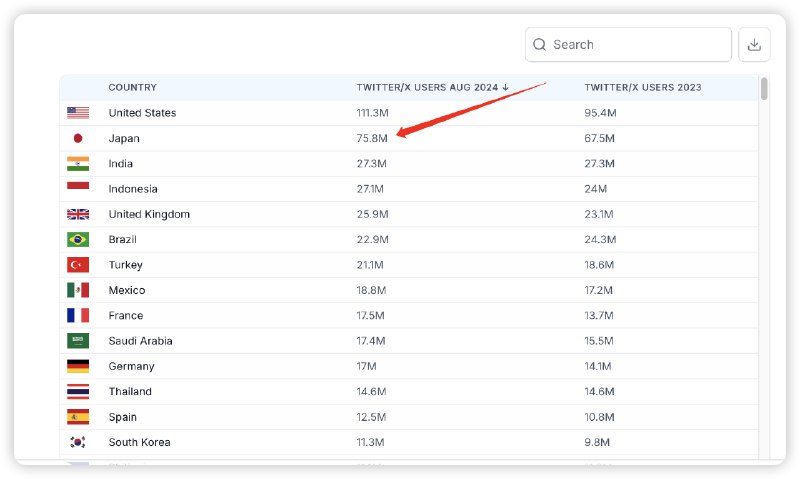Click the Turkey flag icon
The height and width of the screenshot is (479, 800).
coord(78,265)
